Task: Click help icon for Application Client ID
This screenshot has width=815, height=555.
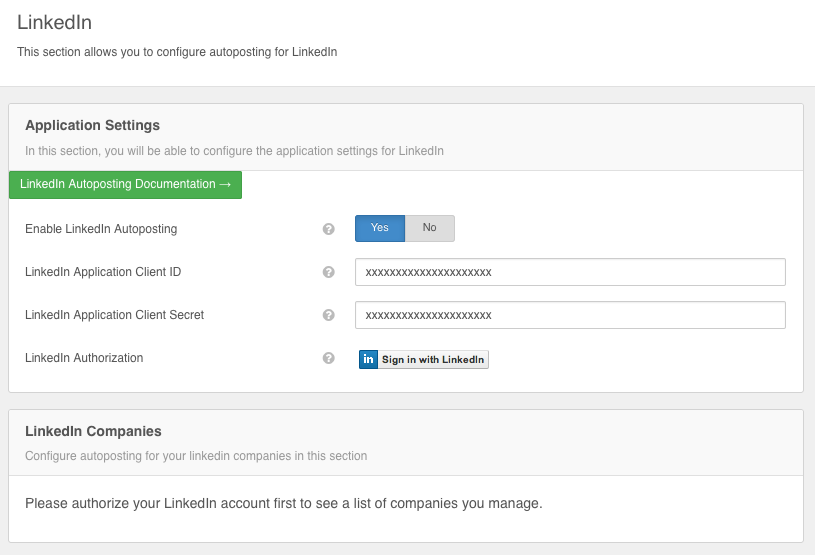Action: [x=328, y=272]
